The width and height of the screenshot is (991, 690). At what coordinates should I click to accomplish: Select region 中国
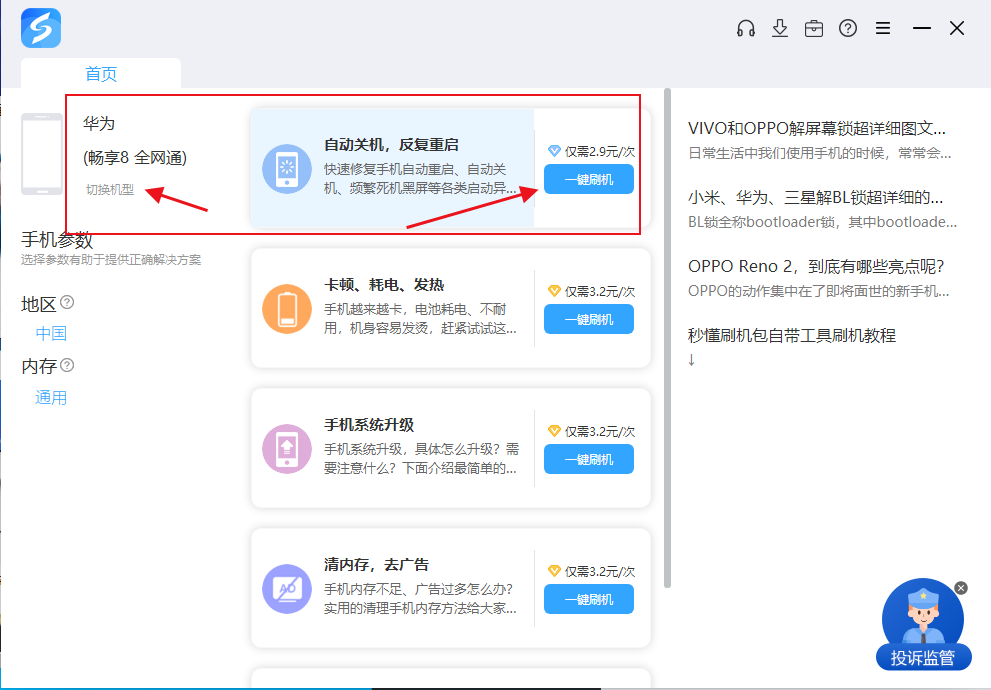pos(51,333)
